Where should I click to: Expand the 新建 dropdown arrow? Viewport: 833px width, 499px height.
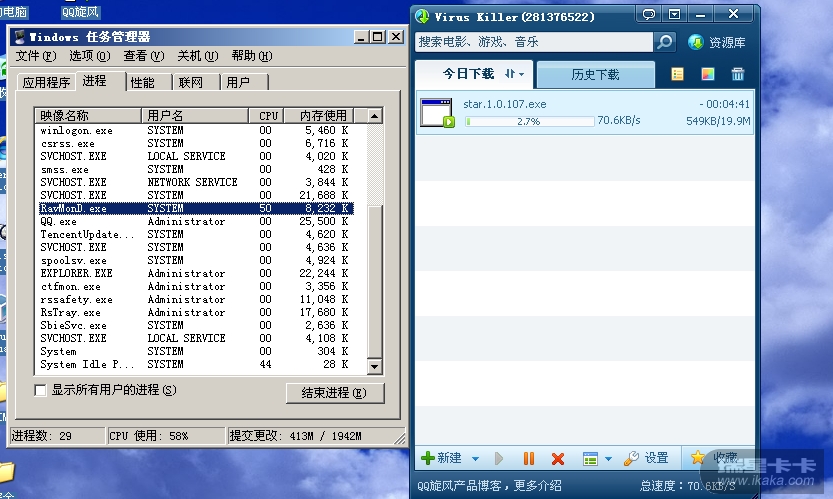[475, 459]
